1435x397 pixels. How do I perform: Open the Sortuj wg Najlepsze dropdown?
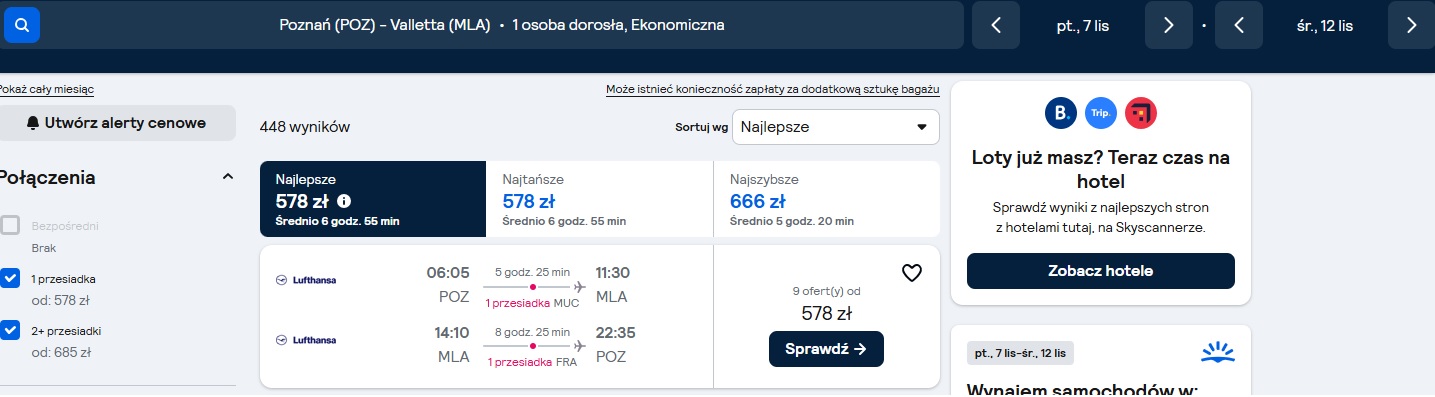[x=836, y=127]
